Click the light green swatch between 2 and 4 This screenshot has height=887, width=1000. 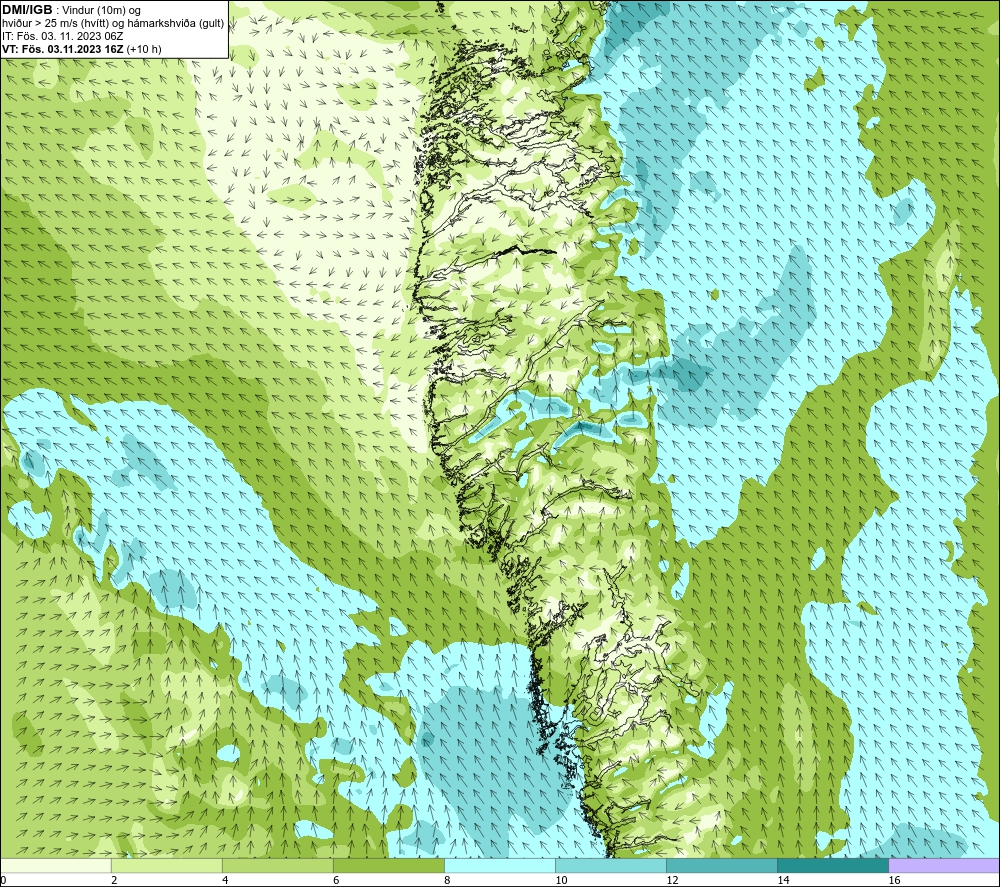coord(167,865)
